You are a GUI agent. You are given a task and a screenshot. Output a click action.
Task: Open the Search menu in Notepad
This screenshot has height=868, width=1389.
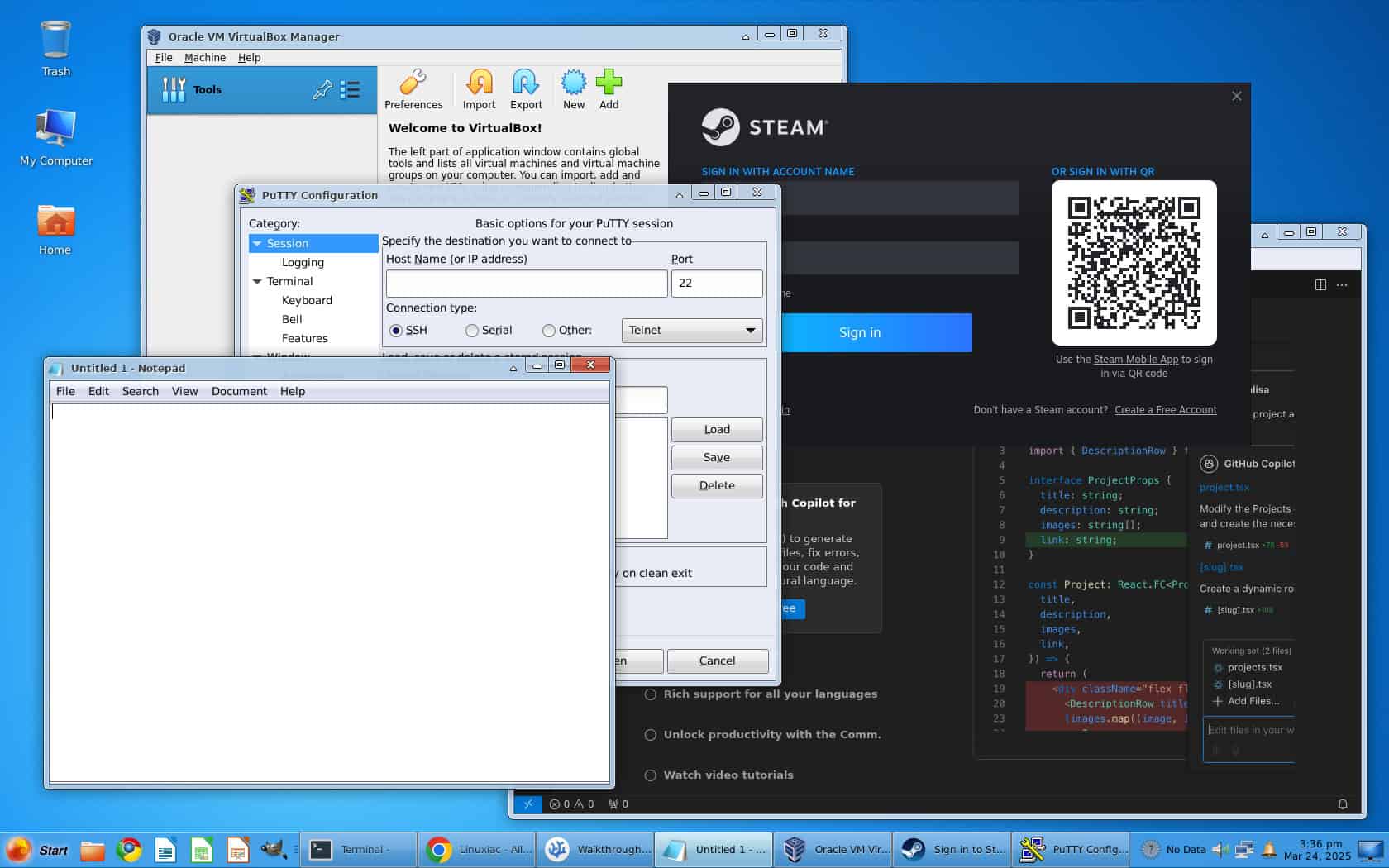[x=140, y=391]
